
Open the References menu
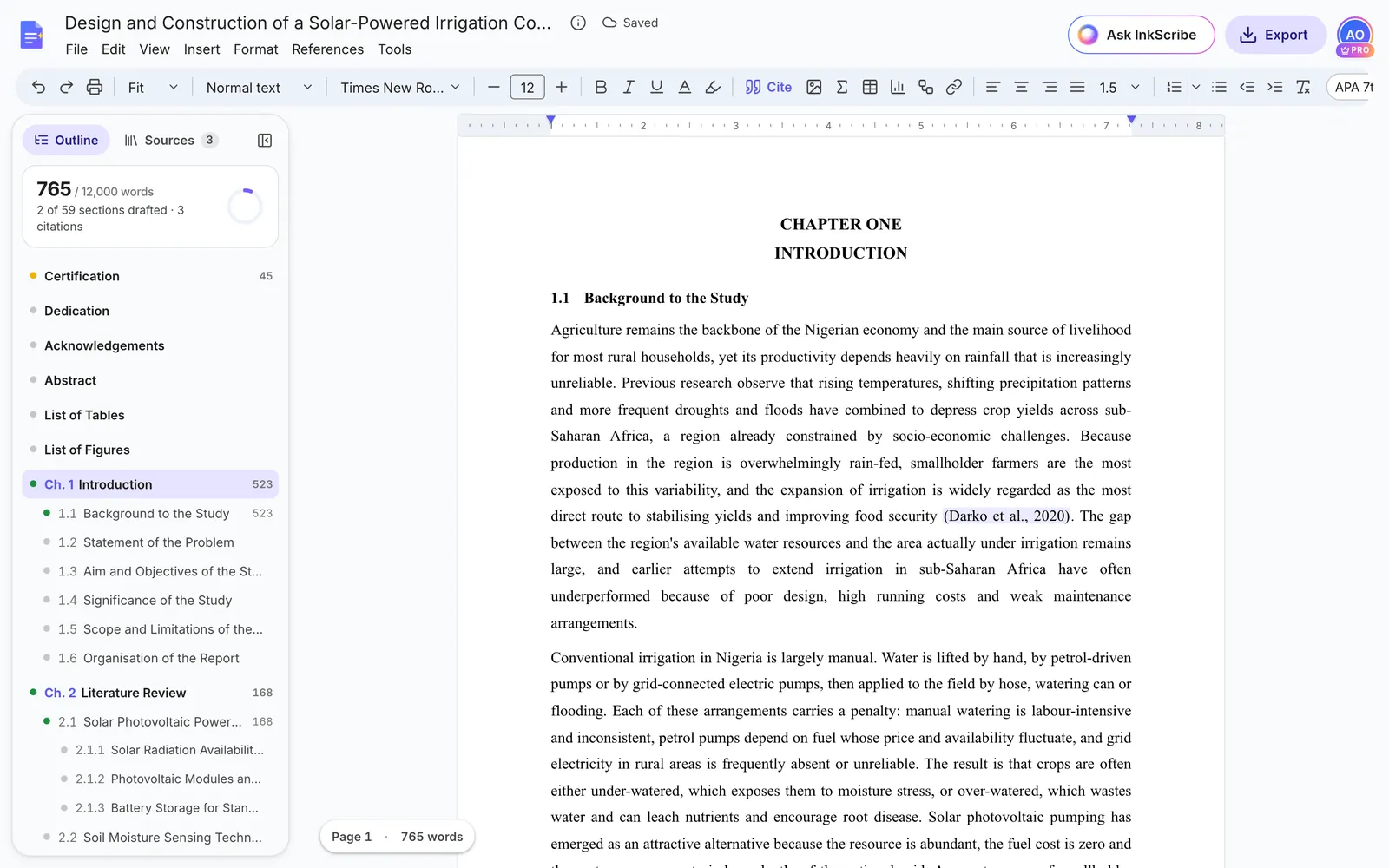point(327,49)
